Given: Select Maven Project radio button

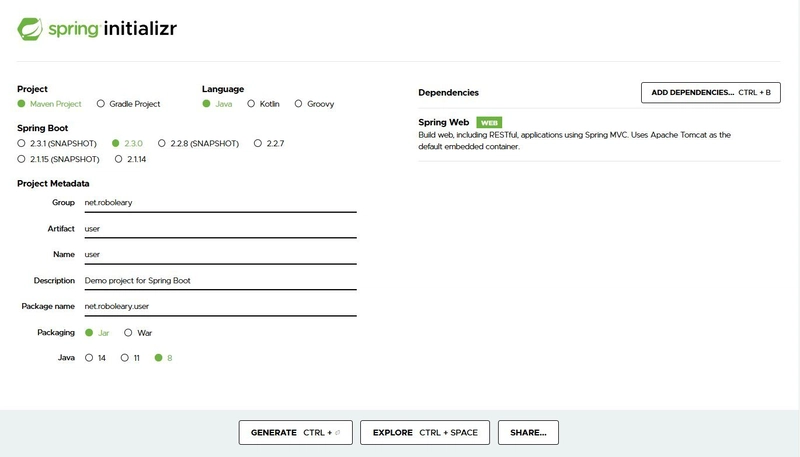Looking at the screenshot, I should (x=21, y=104).
